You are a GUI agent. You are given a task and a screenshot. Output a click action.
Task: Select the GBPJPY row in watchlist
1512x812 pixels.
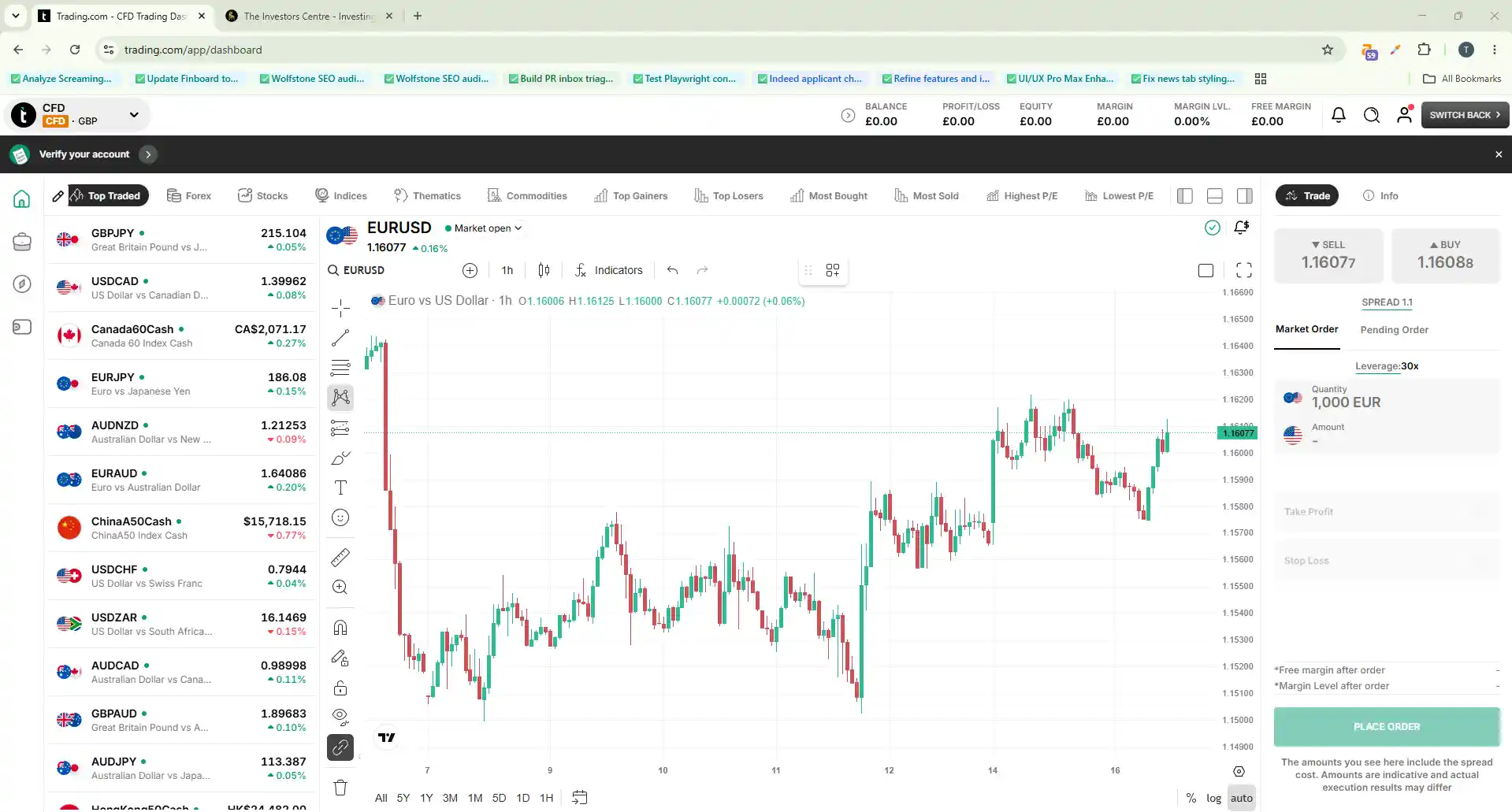[181, 240]
